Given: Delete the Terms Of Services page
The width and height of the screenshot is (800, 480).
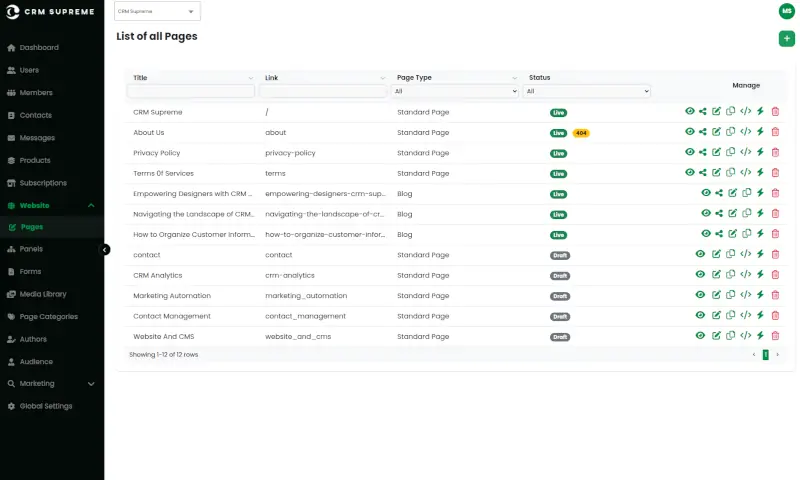Looking at the screenshot, I should coord(775,172).
